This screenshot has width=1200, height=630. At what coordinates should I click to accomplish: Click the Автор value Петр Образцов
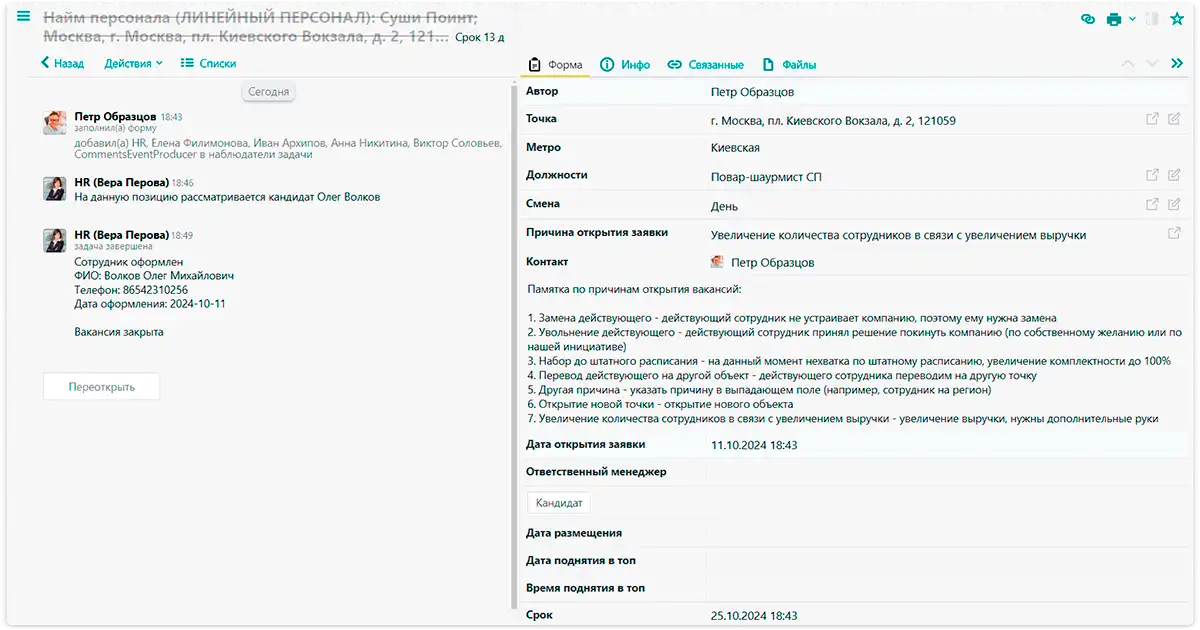pos(752,92)
